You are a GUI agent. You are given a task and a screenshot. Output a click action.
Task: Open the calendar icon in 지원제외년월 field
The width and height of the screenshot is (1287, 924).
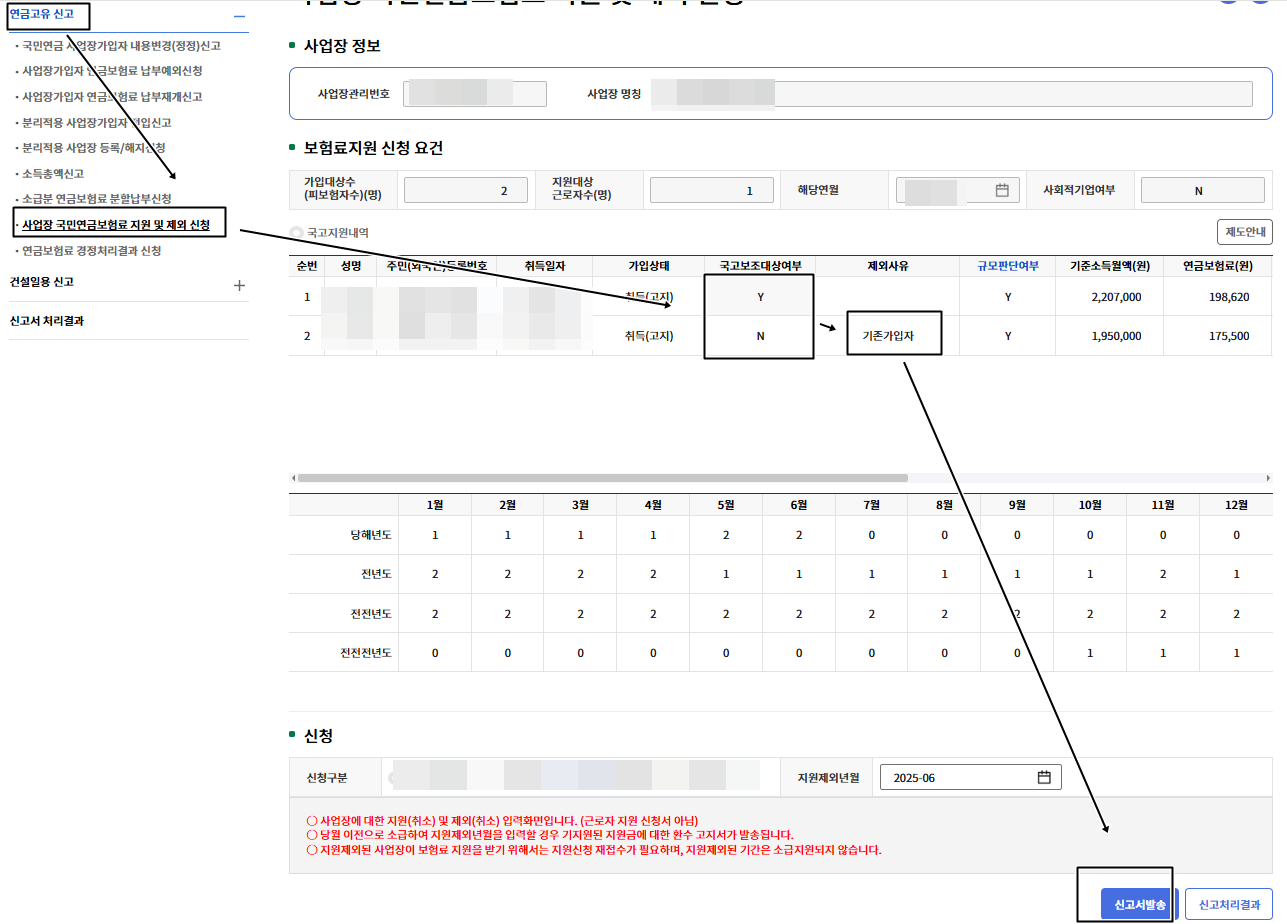[x=1044, y=777]
